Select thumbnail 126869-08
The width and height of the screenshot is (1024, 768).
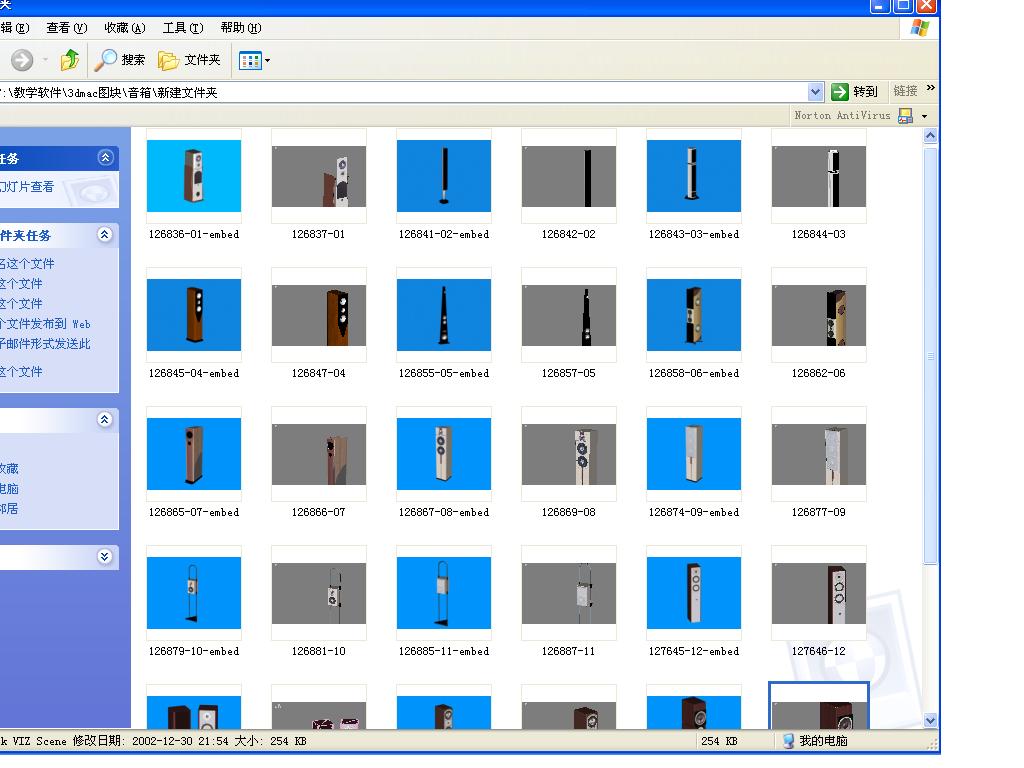[569, 454]
